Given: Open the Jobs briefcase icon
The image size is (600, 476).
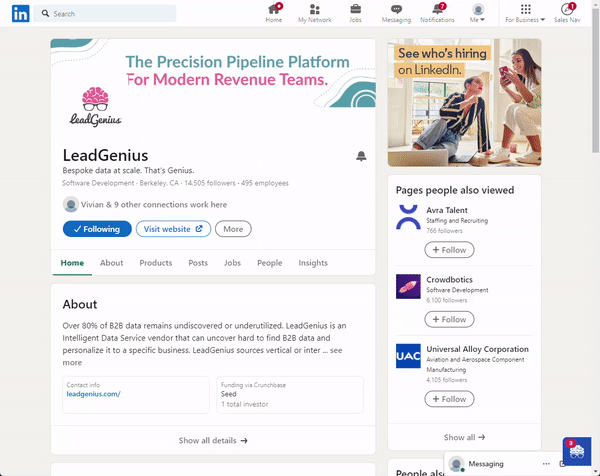Looking at the screenshot, I should tap(355, 13).
